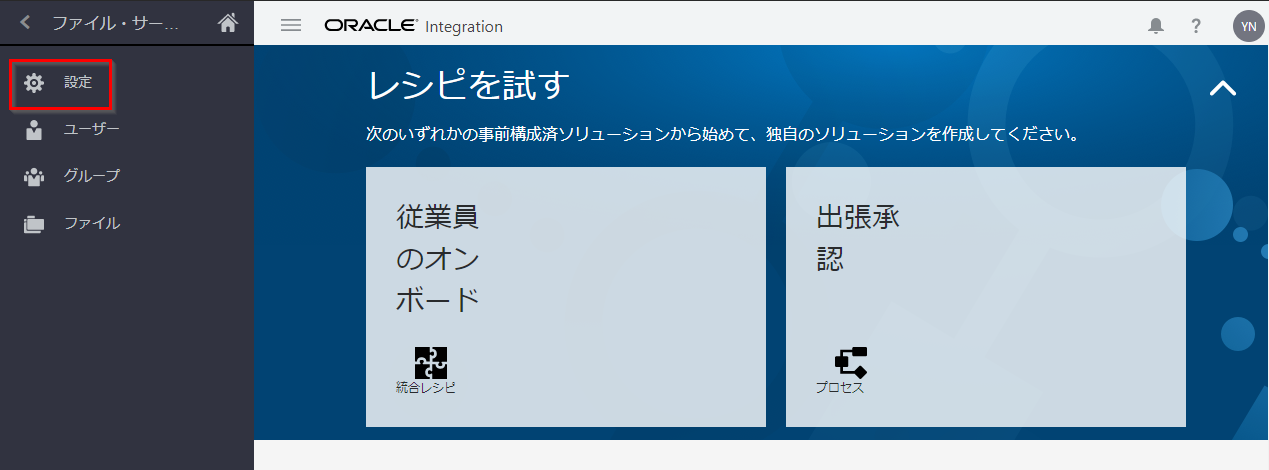Open the YN user avatar menu
This screenshot has width=1269, height=470.
click(1247, 26)
